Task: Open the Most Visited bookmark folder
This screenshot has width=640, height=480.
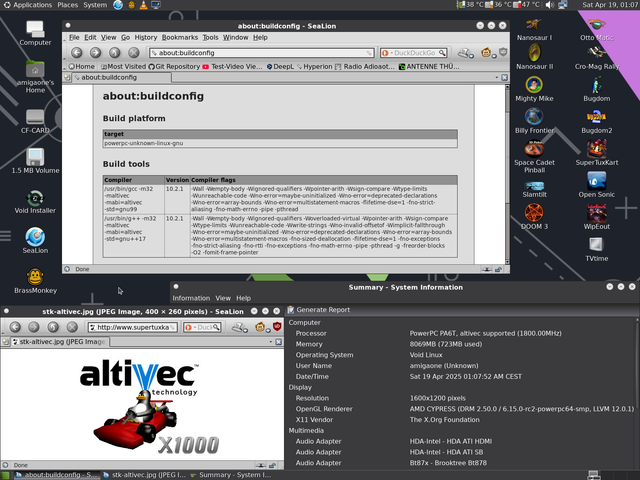Action: (x=123, y=66)
